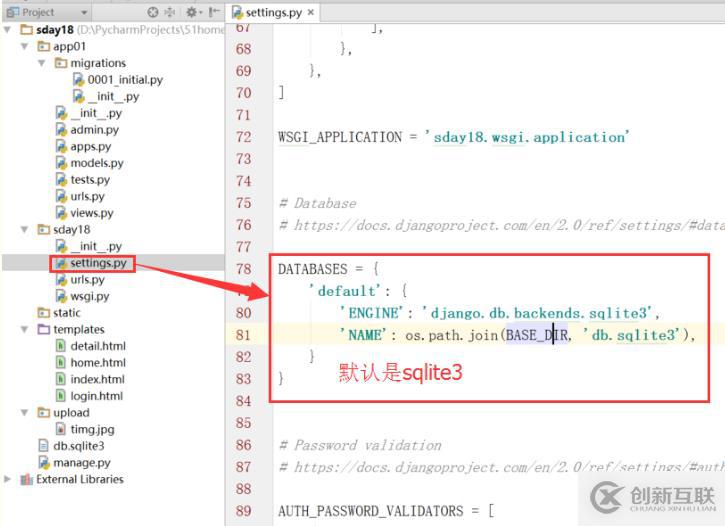Select the migrations folder icon
The width and height of the screenshot is (725, 526).
61,63
